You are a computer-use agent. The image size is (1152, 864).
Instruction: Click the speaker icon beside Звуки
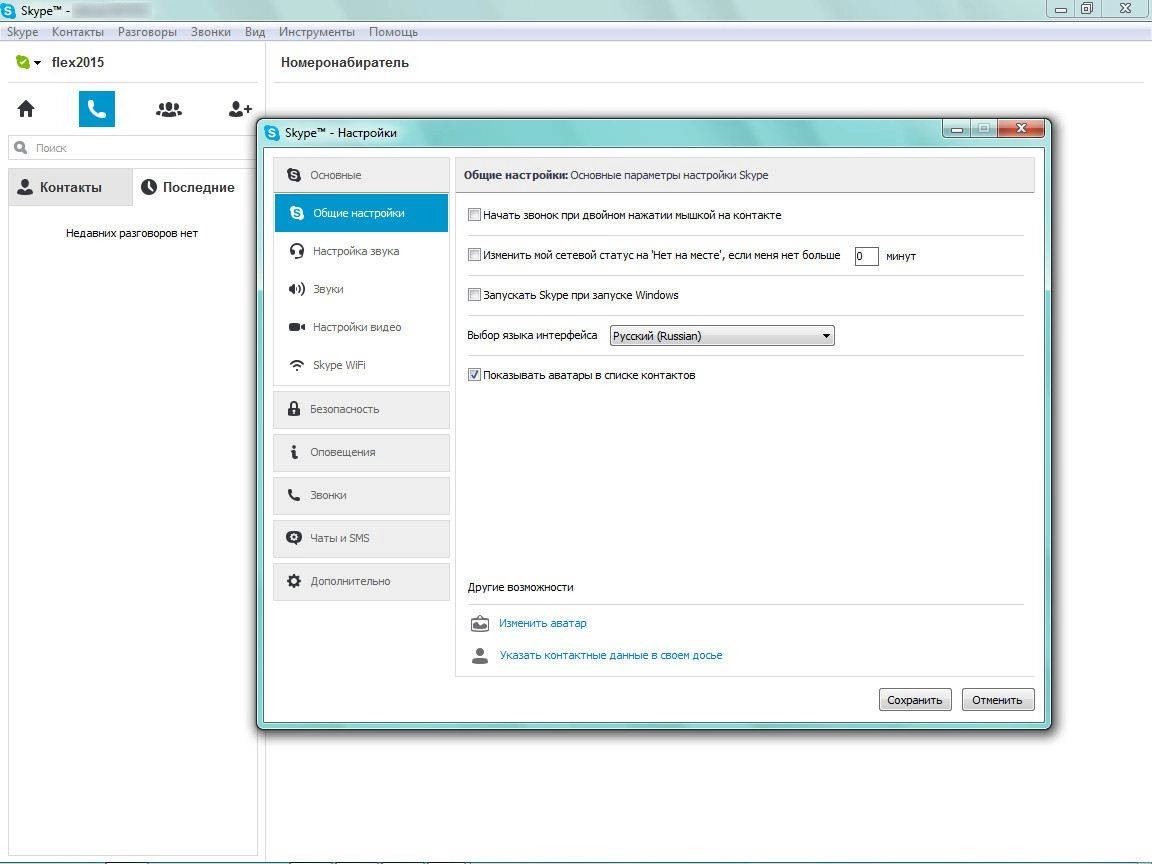(297, 289)
